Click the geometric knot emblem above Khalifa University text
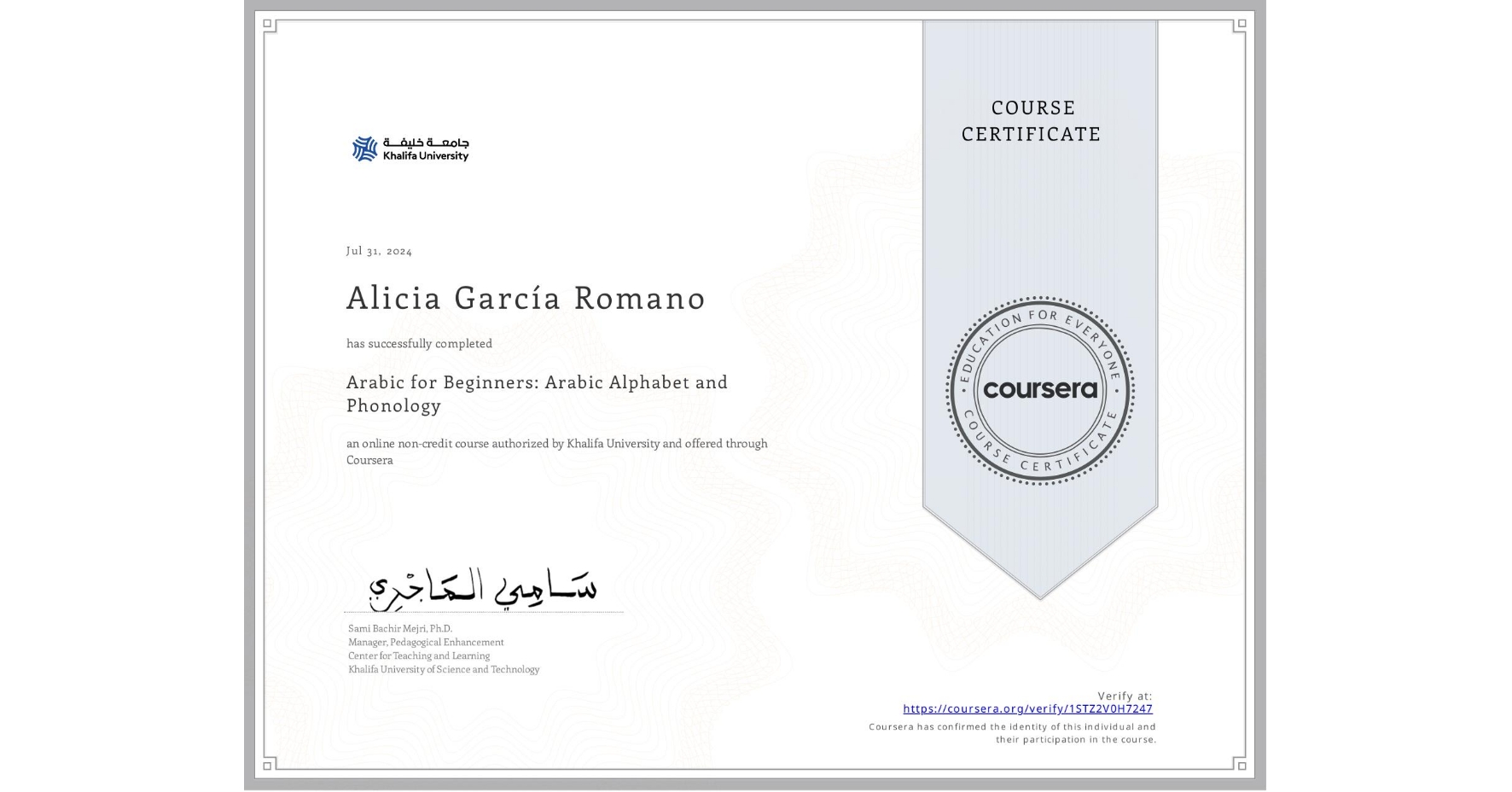 point(364,147)
